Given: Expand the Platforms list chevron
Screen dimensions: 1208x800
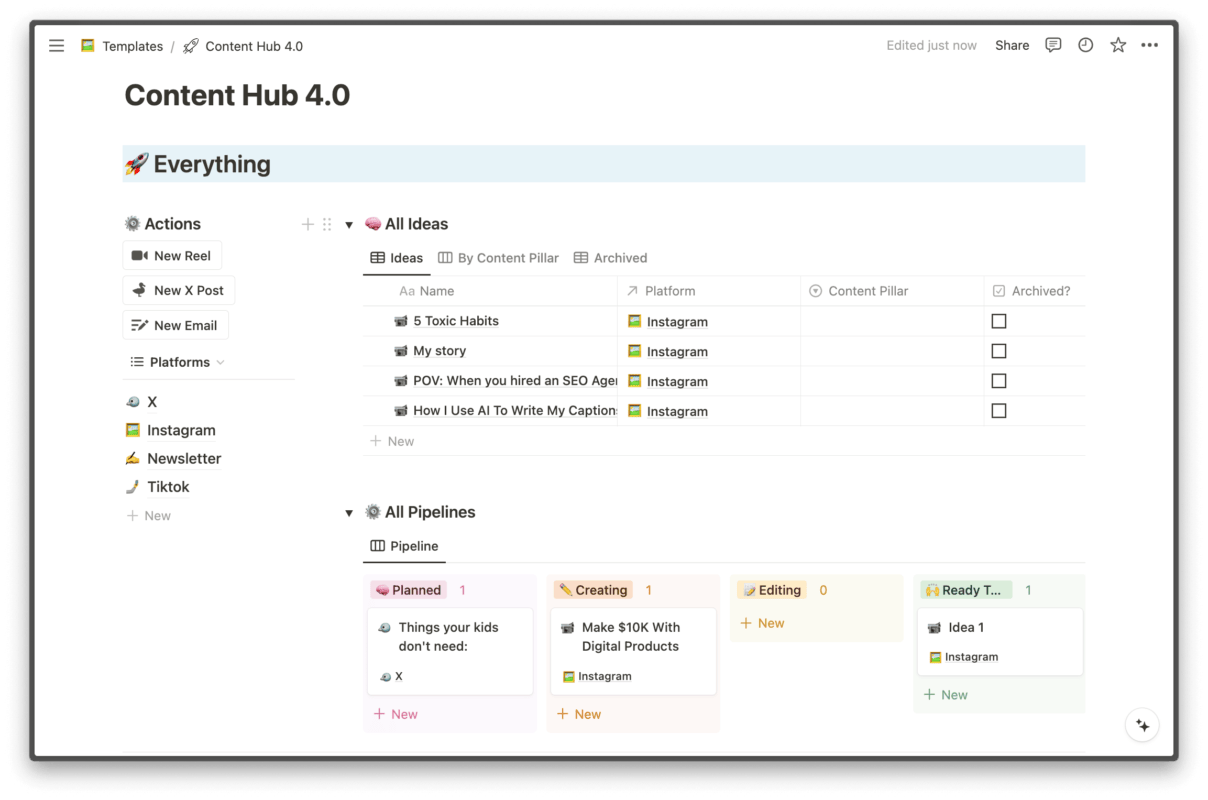Looking at the screenshot, I should click(x=221, y=362).
